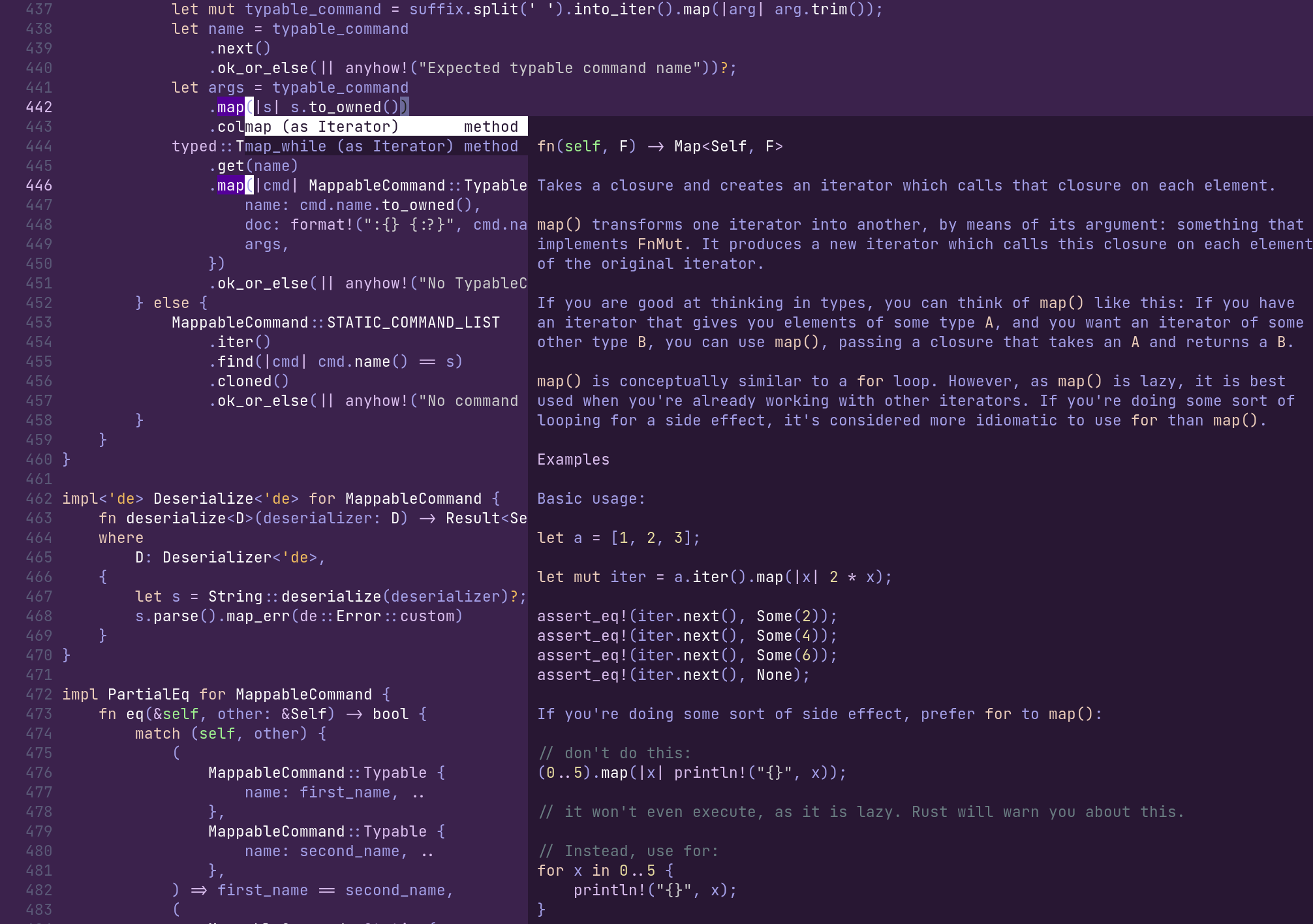Viewport: 1313px width, 924px height.
Task: Click 'fn eq' on line 473
Action: (121, 714)
